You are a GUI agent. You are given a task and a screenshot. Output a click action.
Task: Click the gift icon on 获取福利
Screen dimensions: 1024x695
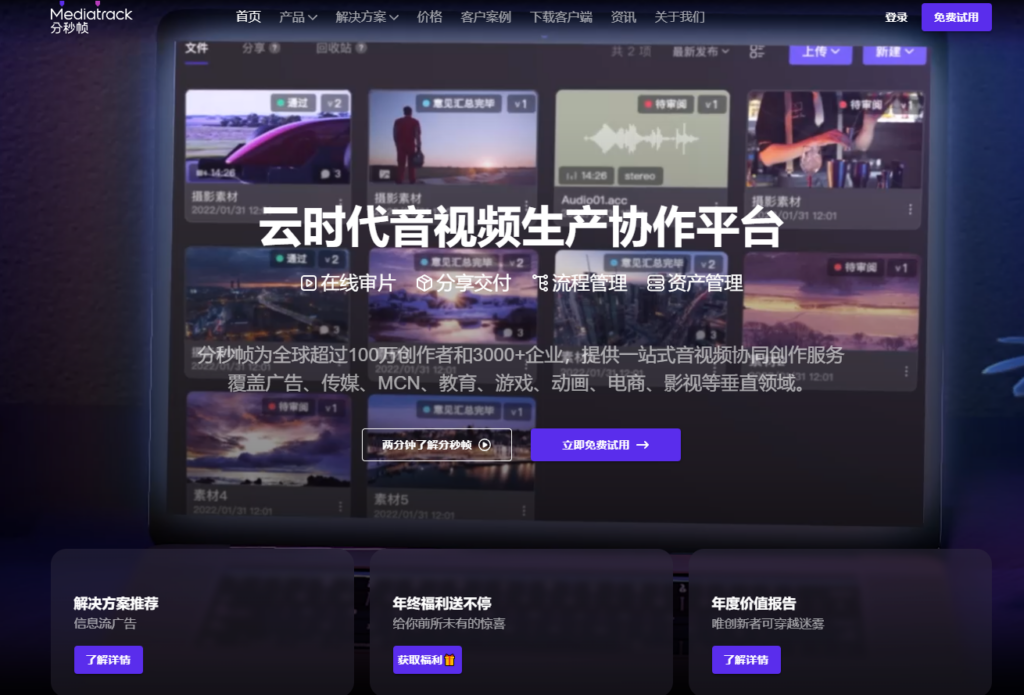pyautogui.click(x=449, y=660)
